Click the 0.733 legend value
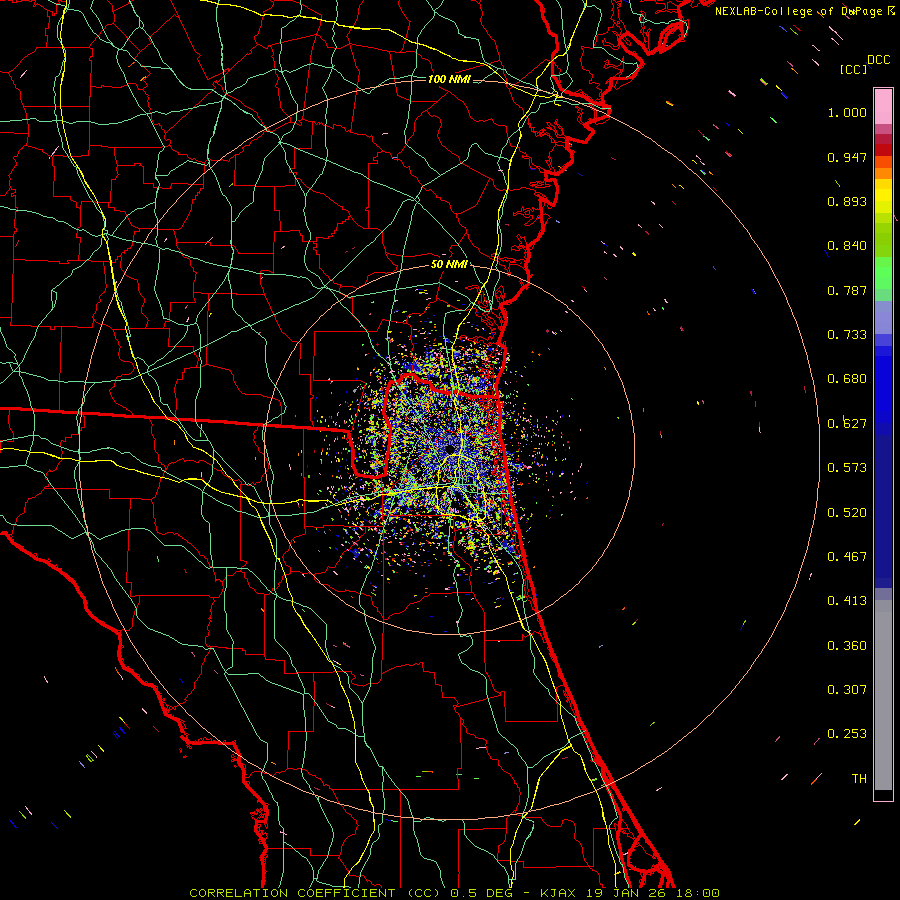The image size is (900, 900). point(847,335)
